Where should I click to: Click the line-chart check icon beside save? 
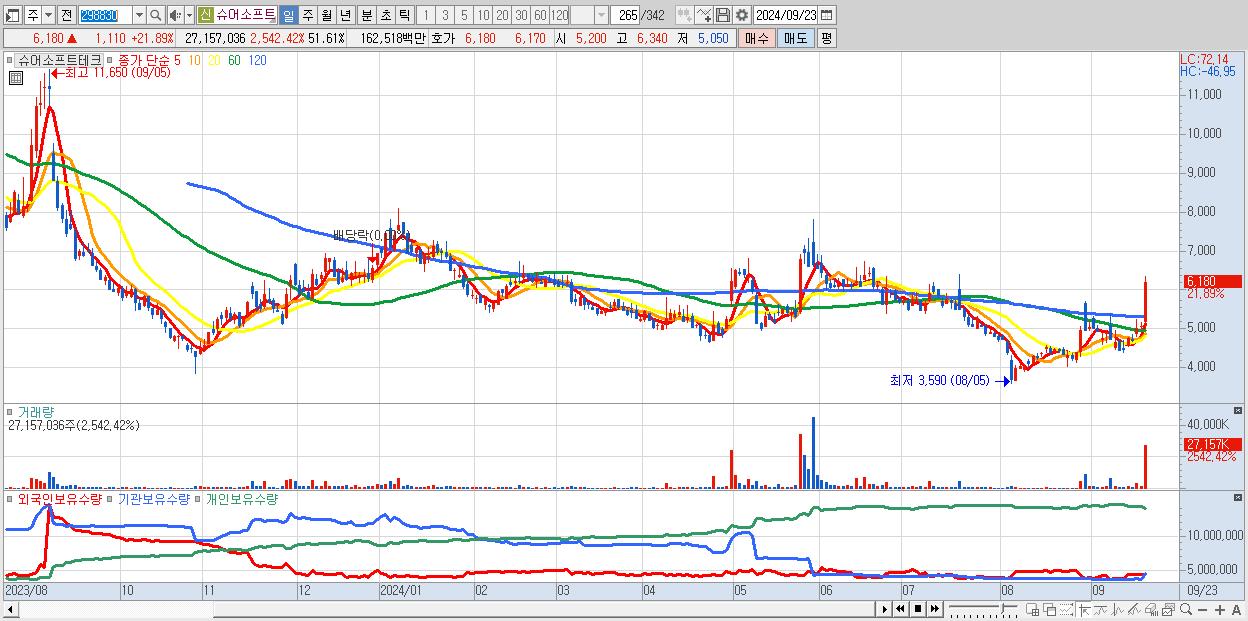pos(704,15)
